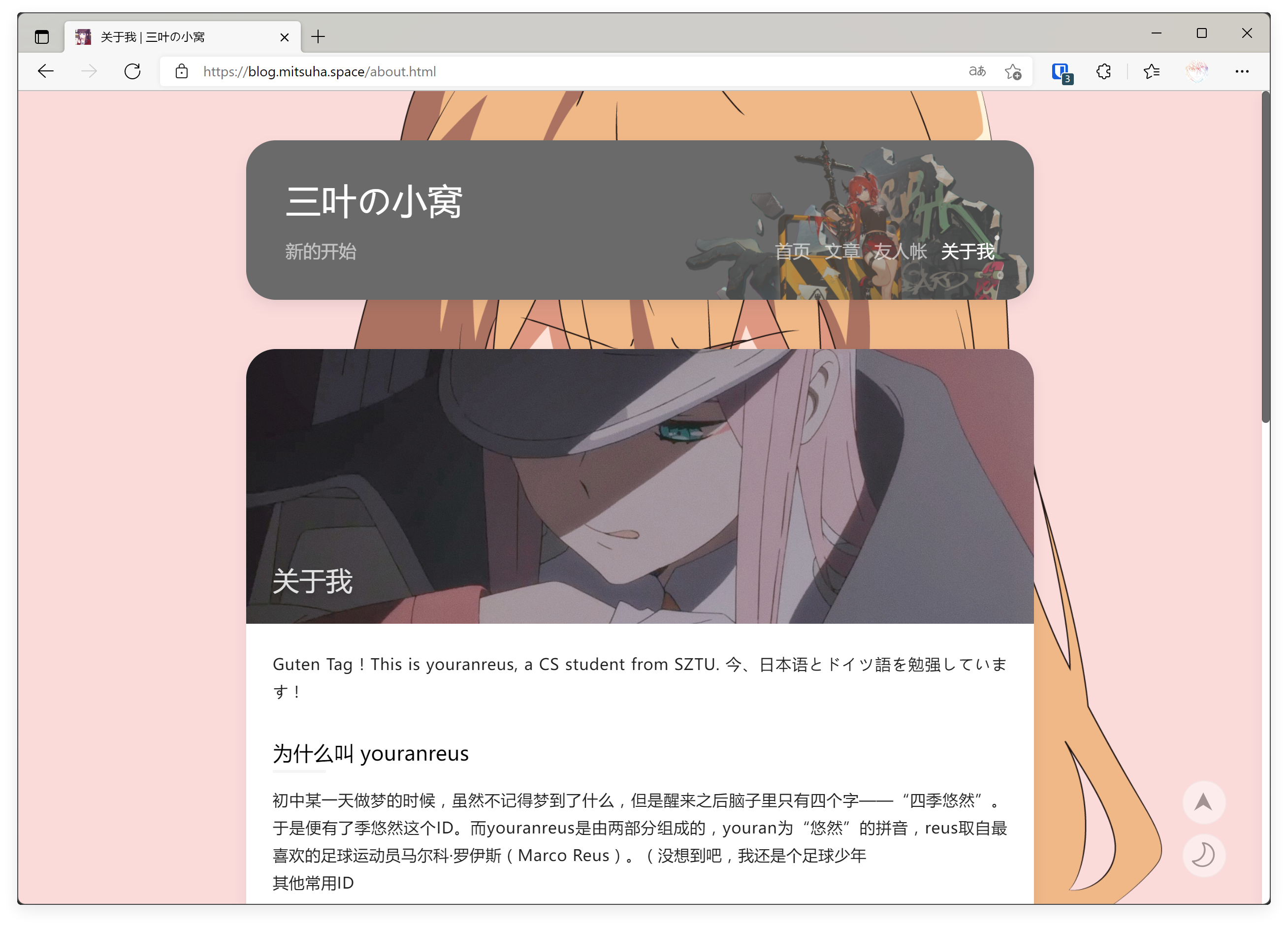The image size is (1288, 927).
Task: Open the tab actions menu icon
Action: 41,37
